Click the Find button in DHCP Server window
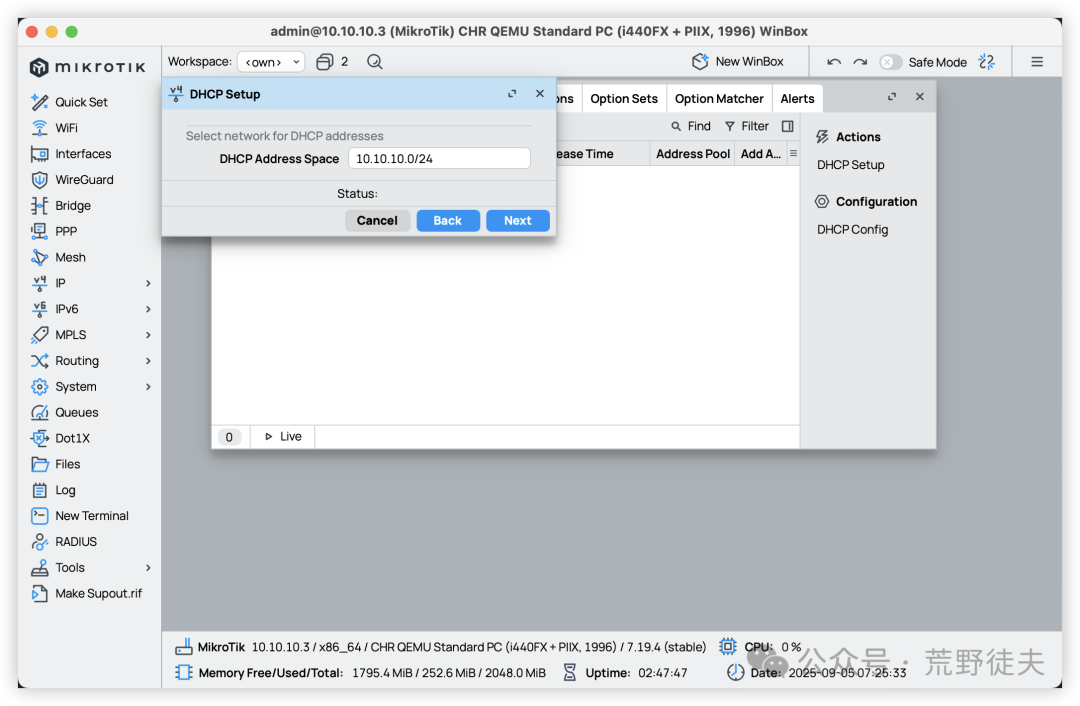Viewport: 1080px width, 706px height. pos(691,126)
